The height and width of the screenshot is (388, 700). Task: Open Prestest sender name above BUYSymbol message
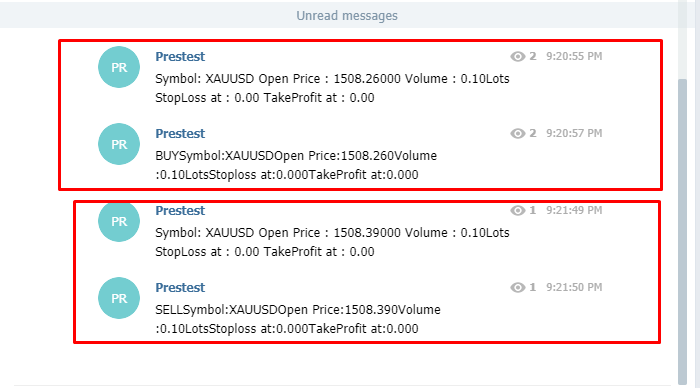[180, 134]
